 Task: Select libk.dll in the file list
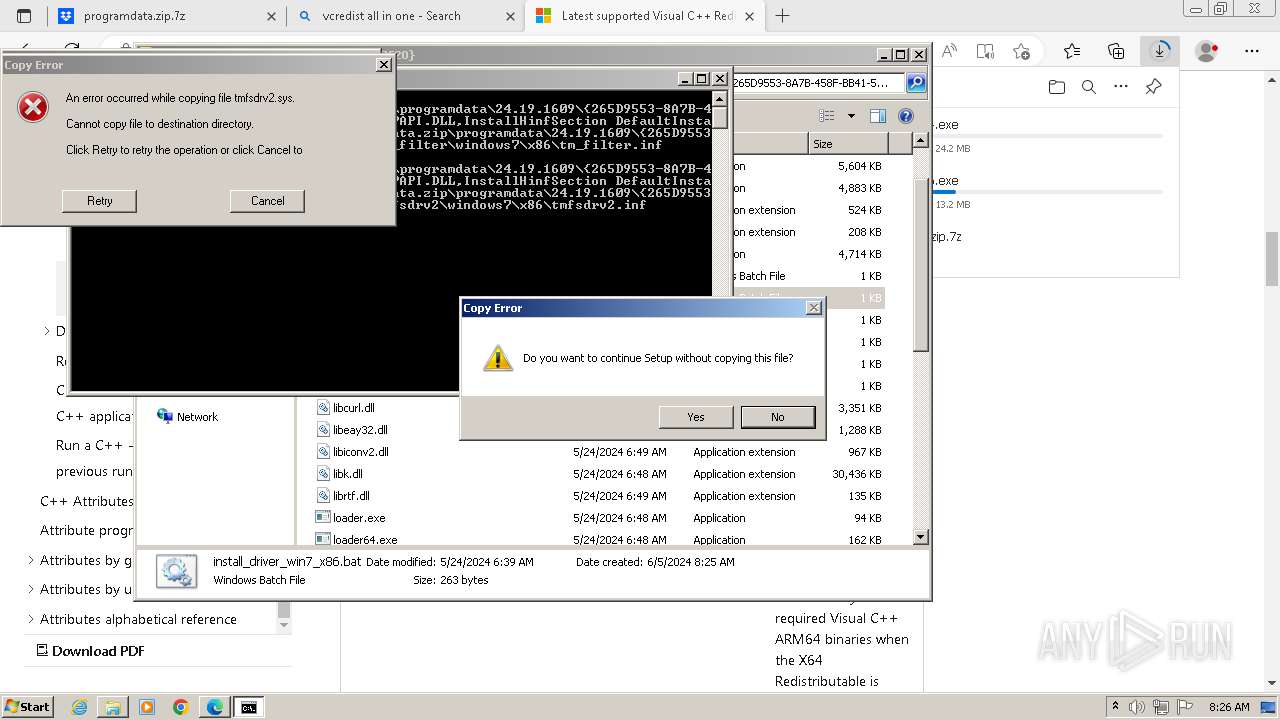pyautogui.click(x=347, y=474)
